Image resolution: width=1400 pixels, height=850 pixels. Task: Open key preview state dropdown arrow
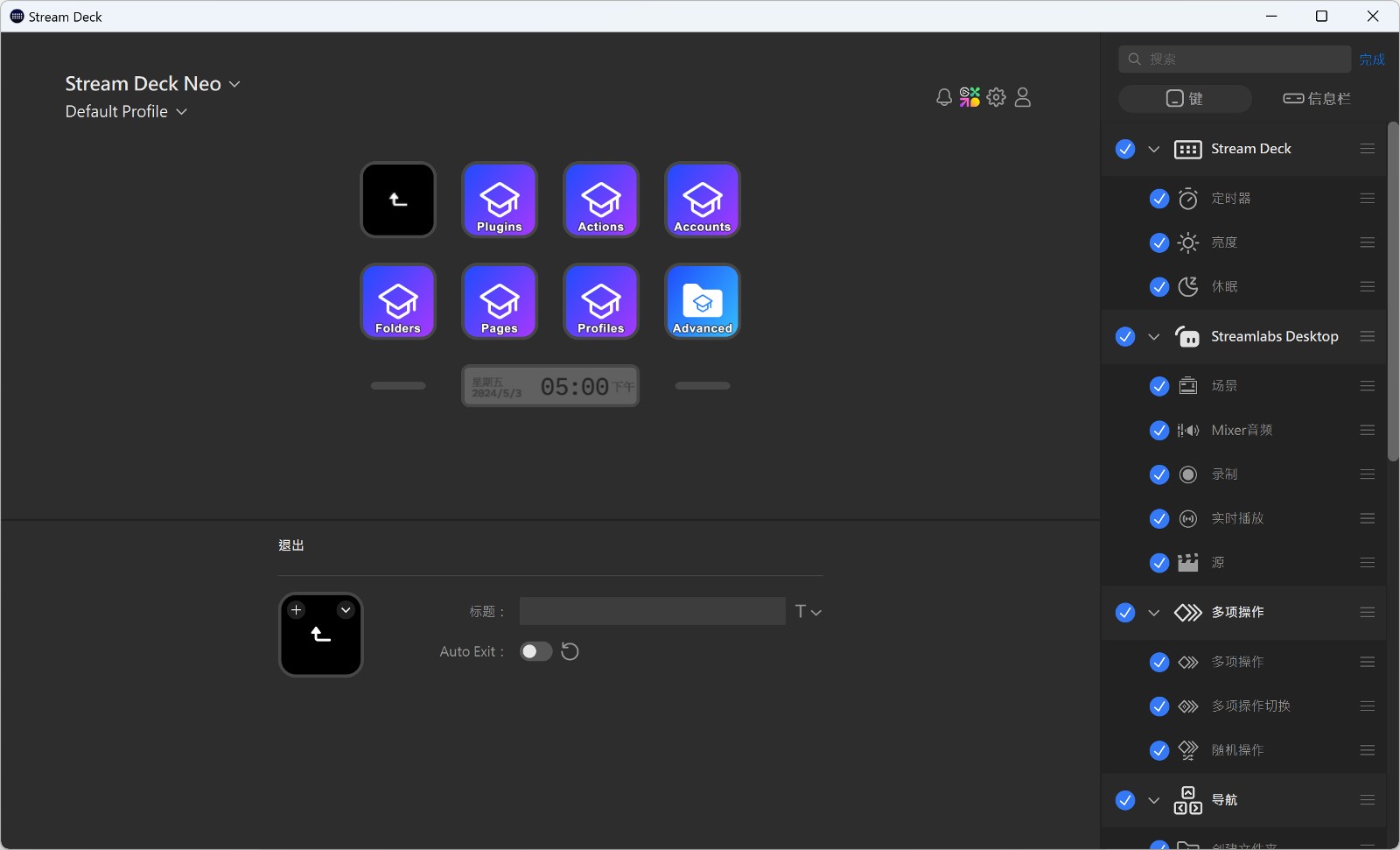click(346, 610)
